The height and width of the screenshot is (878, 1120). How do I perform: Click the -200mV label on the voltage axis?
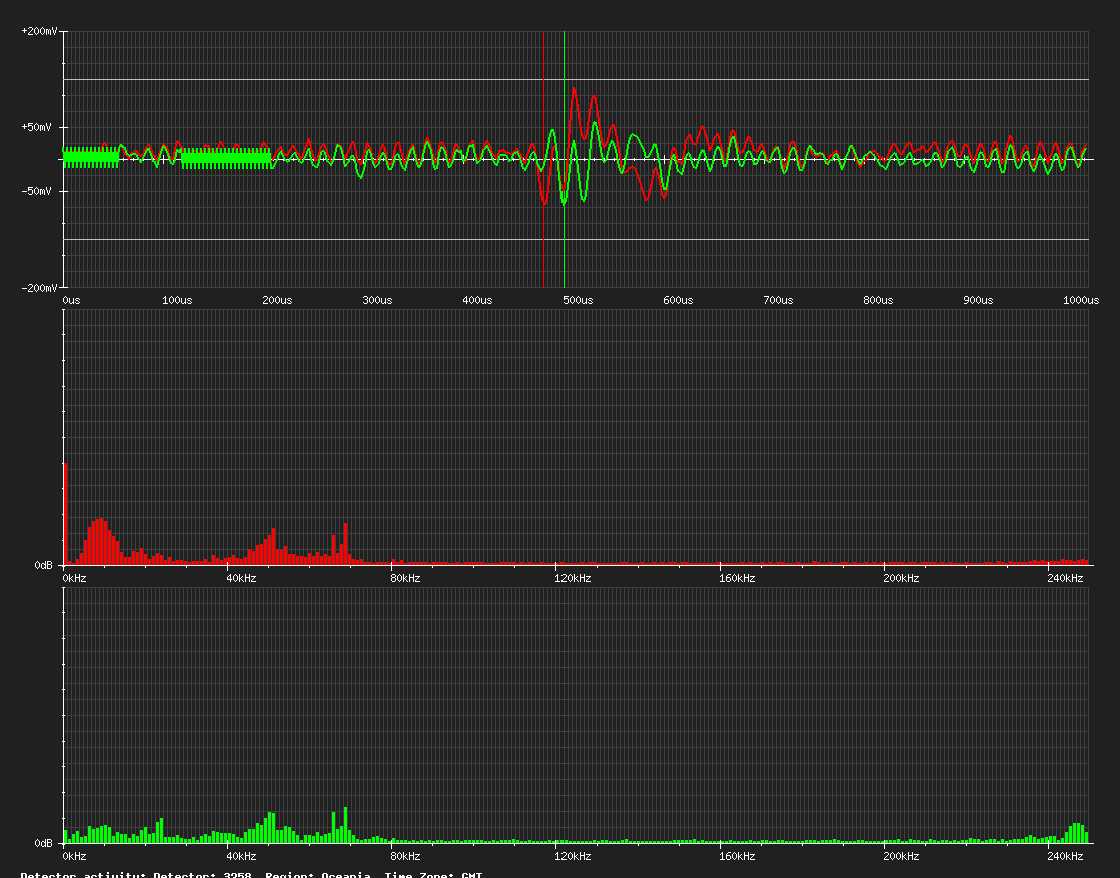[39, 288]
